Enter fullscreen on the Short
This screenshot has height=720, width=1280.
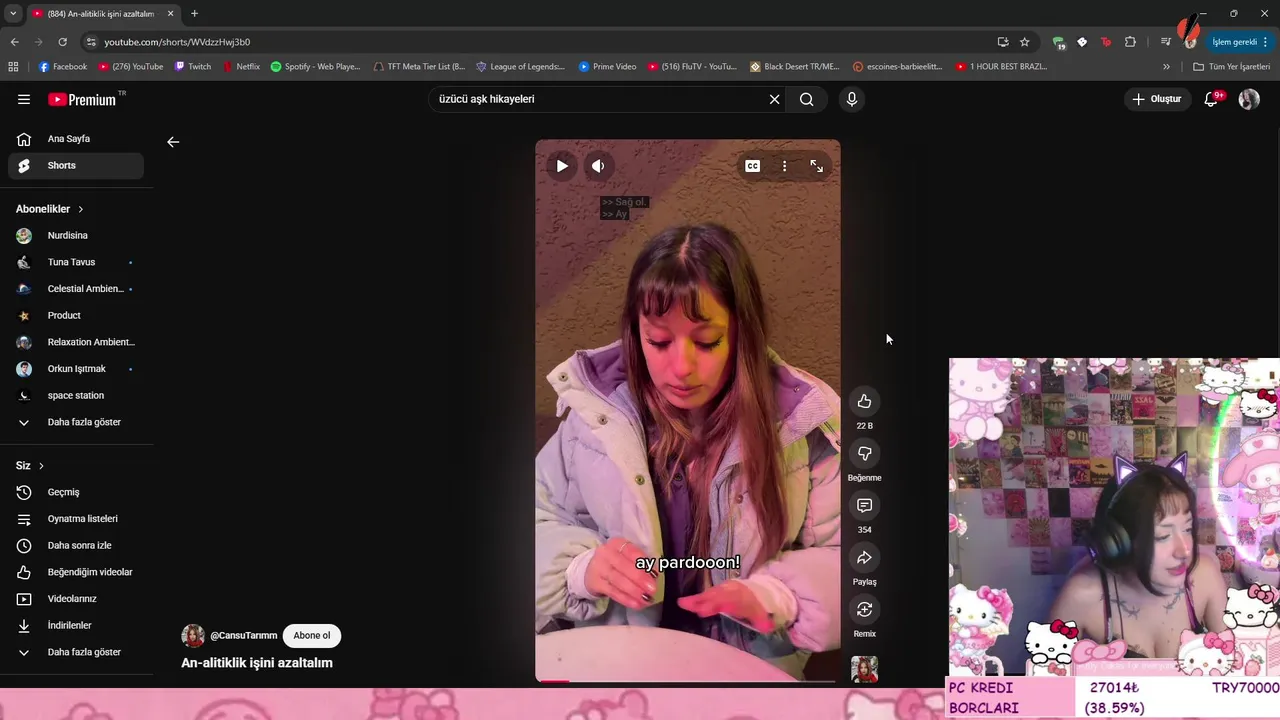click(817, 166)
